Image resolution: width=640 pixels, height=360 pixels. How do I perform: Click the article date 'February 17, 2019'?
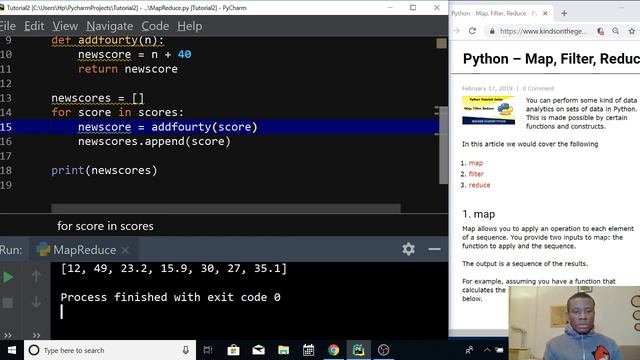(x=487, y=88)
